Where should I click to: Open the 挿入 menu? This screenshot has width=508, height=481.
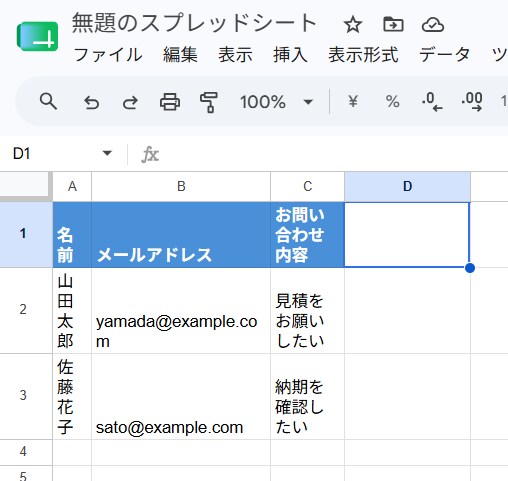(x=290, y=55)
